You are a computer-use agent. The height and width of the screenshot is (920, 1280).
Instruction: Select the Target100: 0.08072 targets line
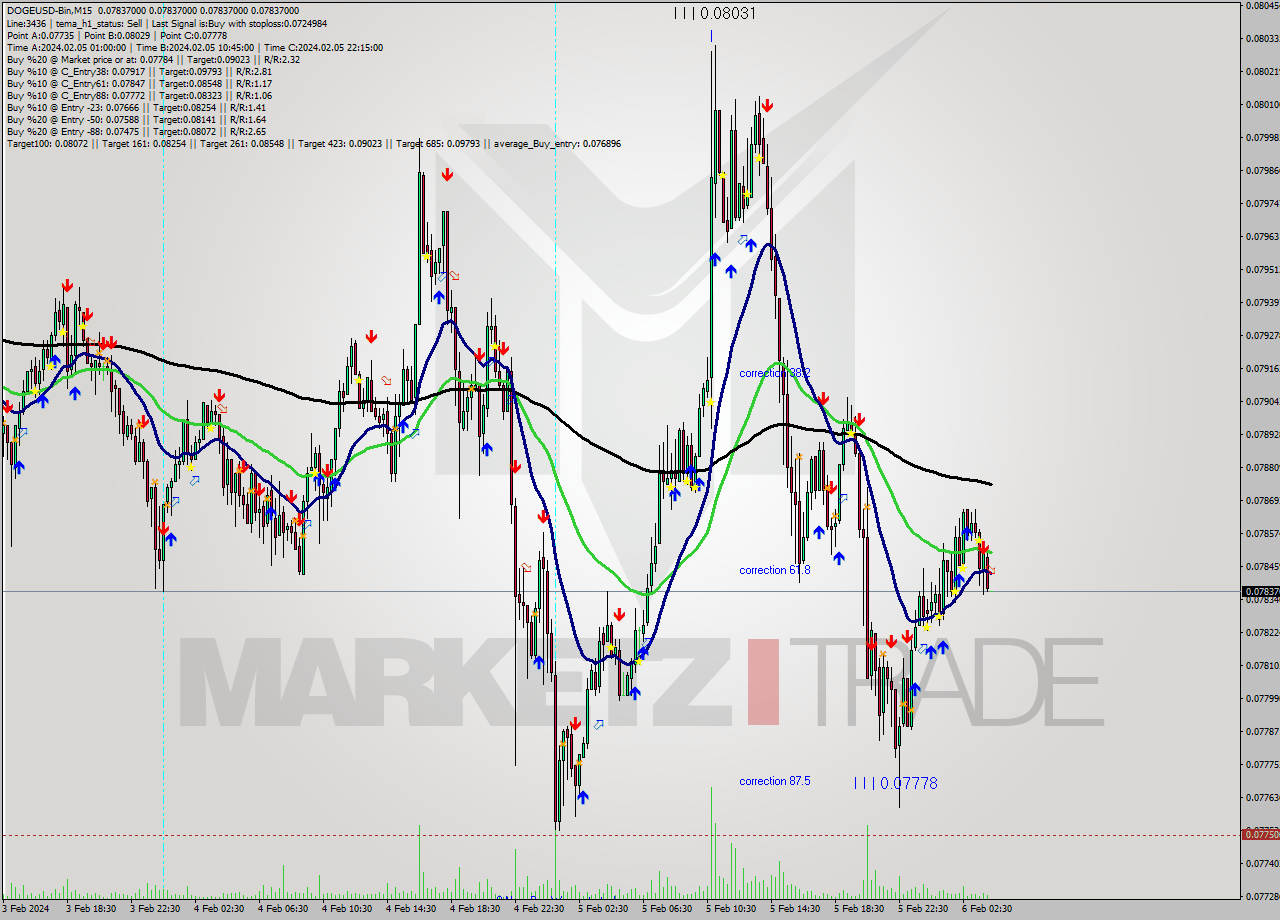[314, 143]
